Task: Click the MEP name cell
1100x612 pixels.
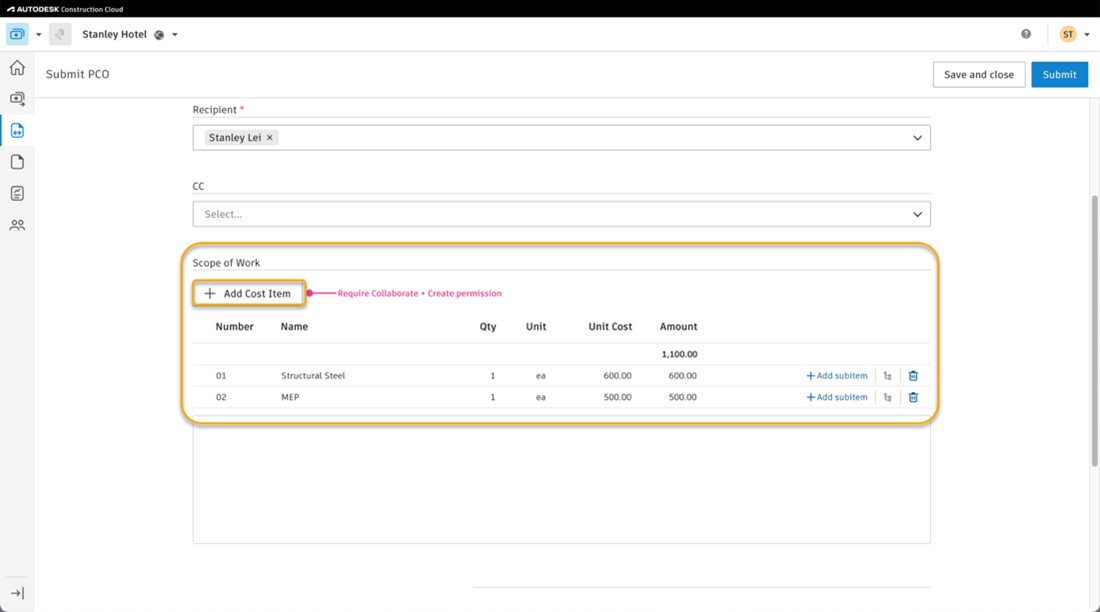Action: [290, 397]
